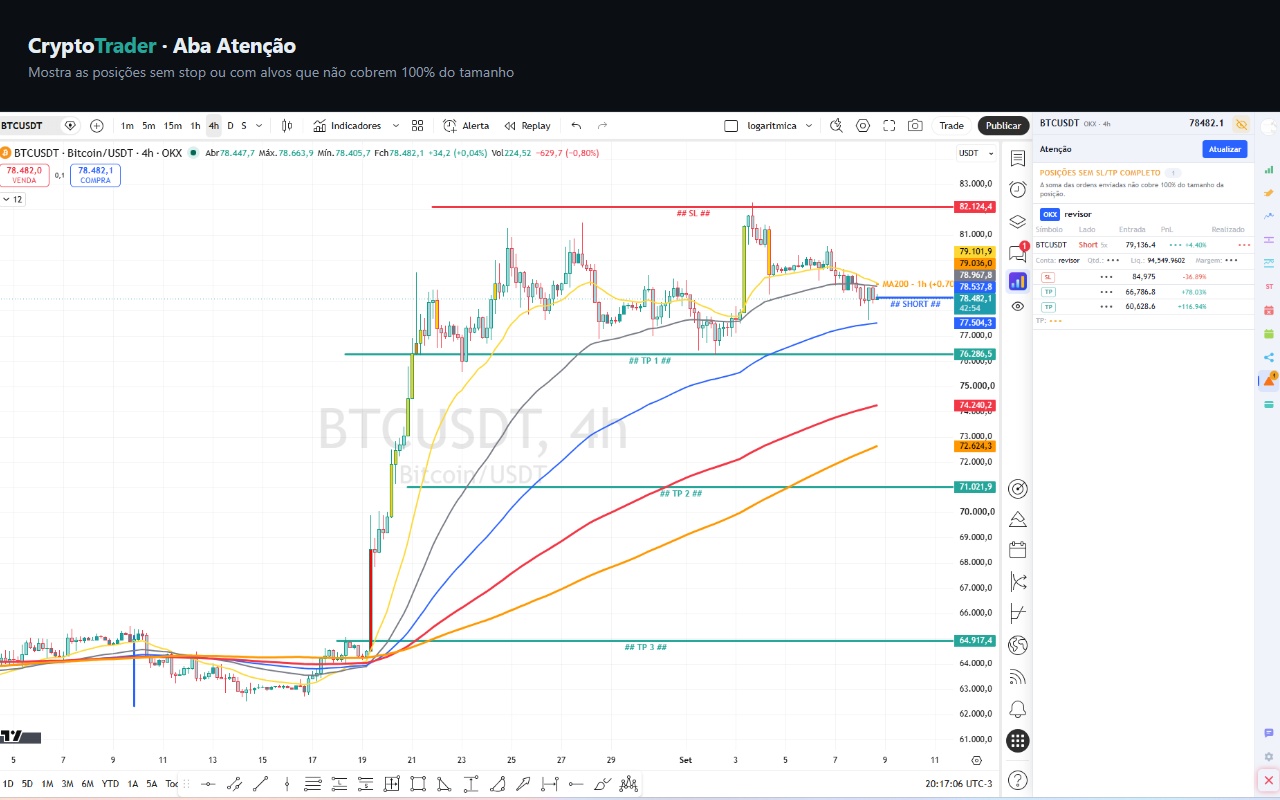
Task: Select the 1m timeframe
Action: [x=127, y=126]
